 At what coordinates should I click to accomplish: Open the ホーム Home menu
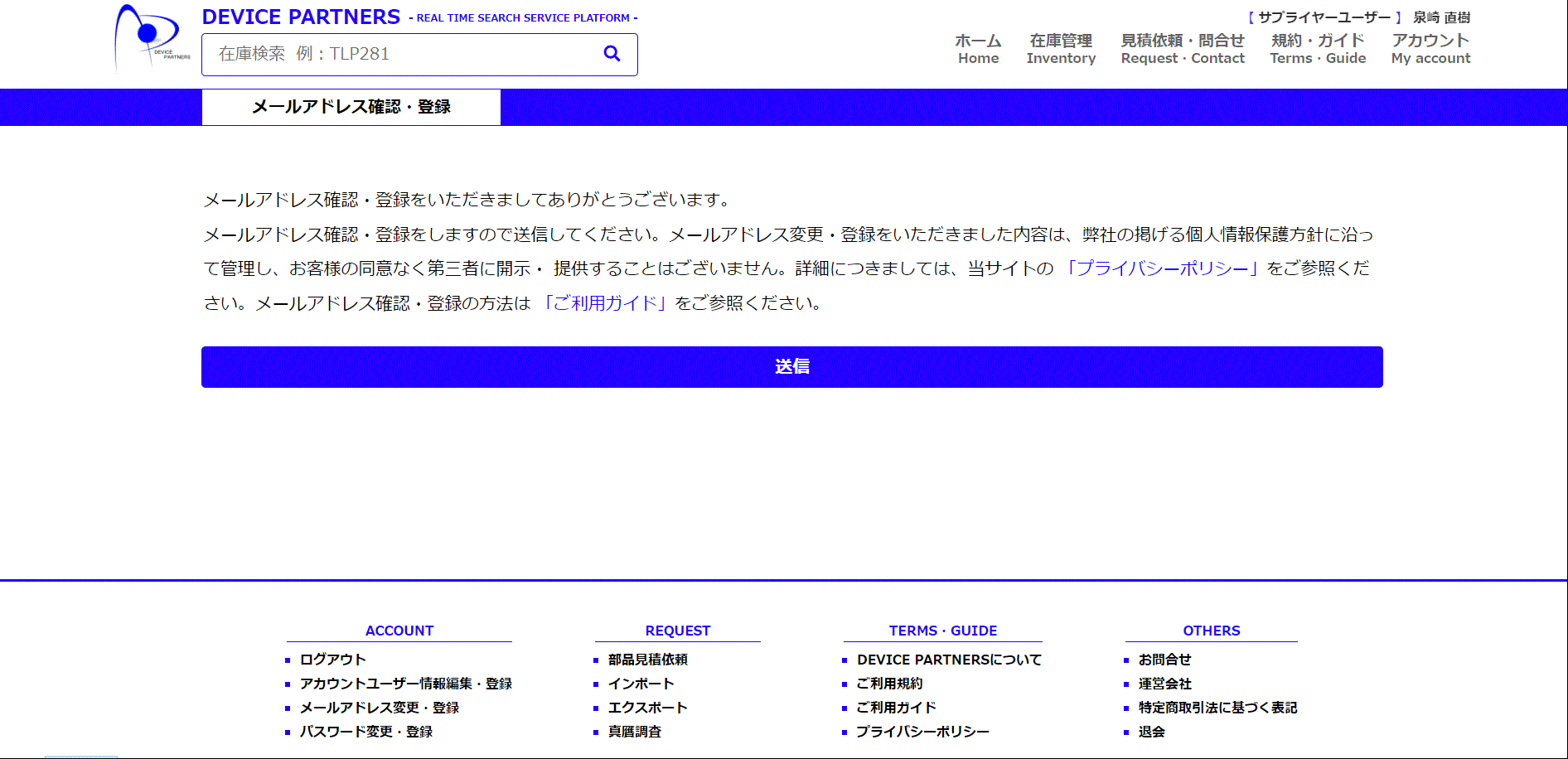click(x=978, y=49)
